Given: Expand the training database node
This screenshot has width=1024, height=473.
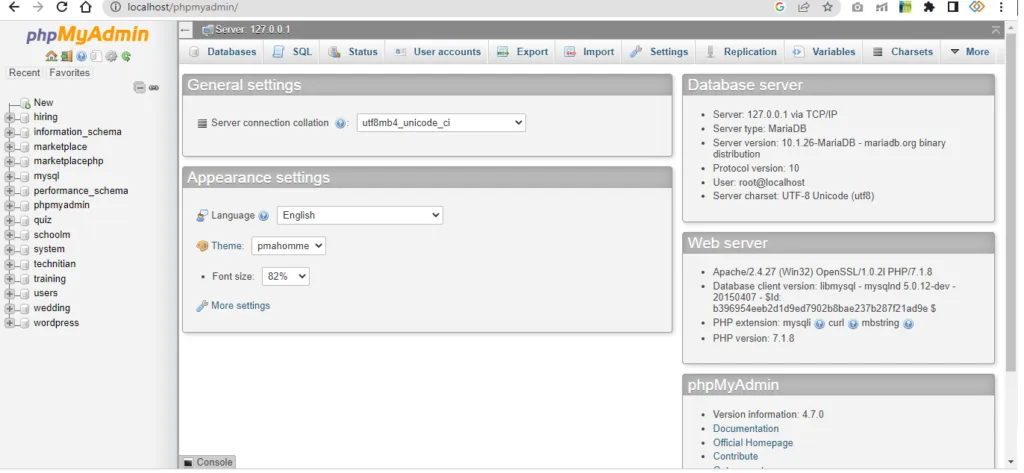Looking at the screenshot, I should (9, 279).
